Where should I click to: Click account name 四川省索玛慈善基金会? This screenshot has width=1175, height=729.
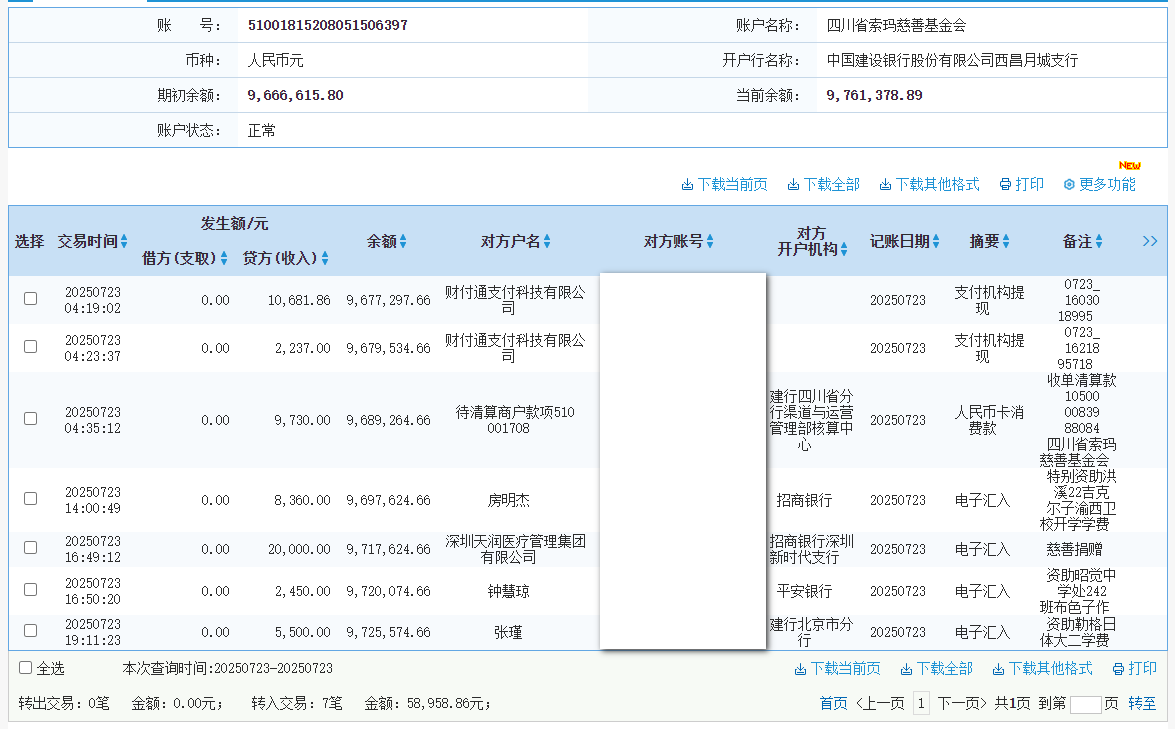(896, 25)
